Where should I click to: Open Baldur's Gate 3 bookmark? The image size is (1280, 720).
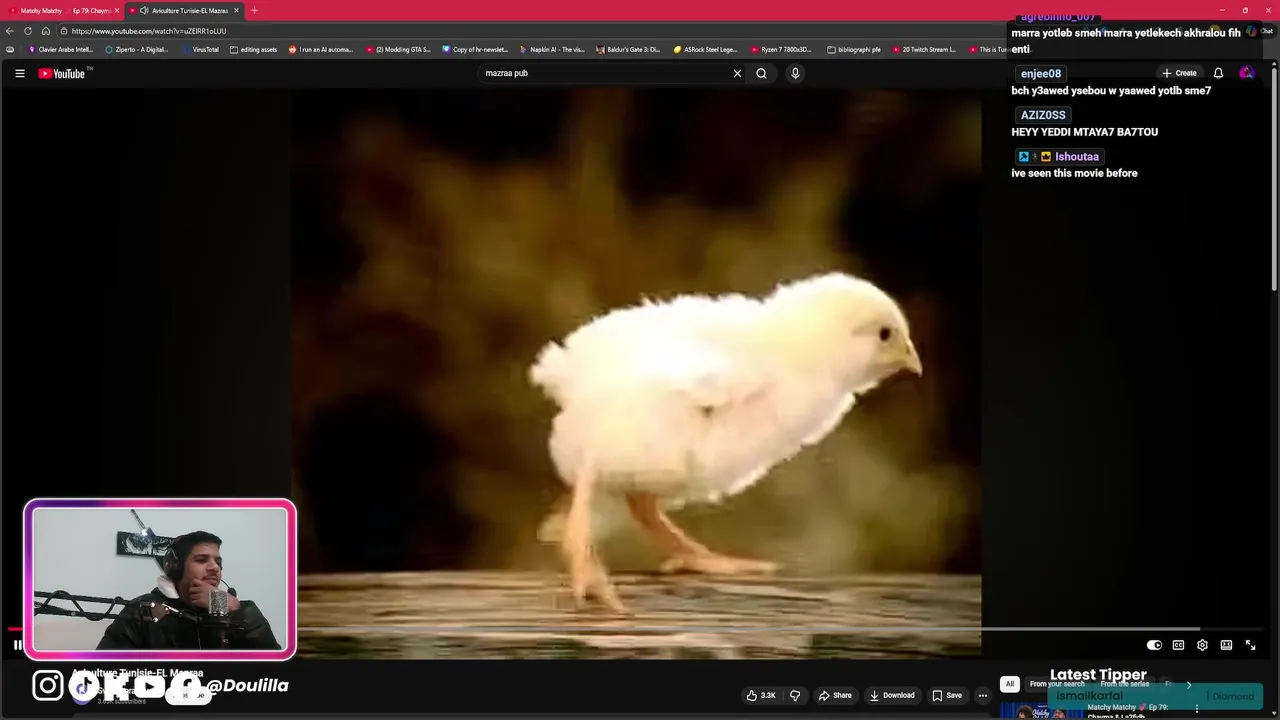click(x=628, y=49)
